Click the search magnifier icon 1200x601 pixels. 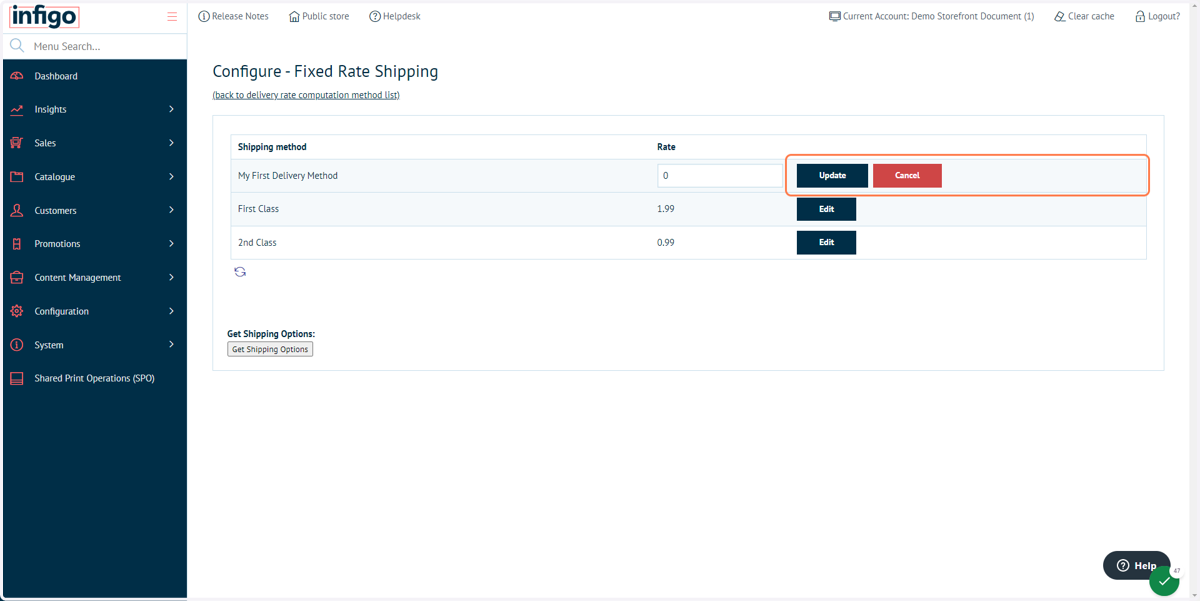[17, 46]
